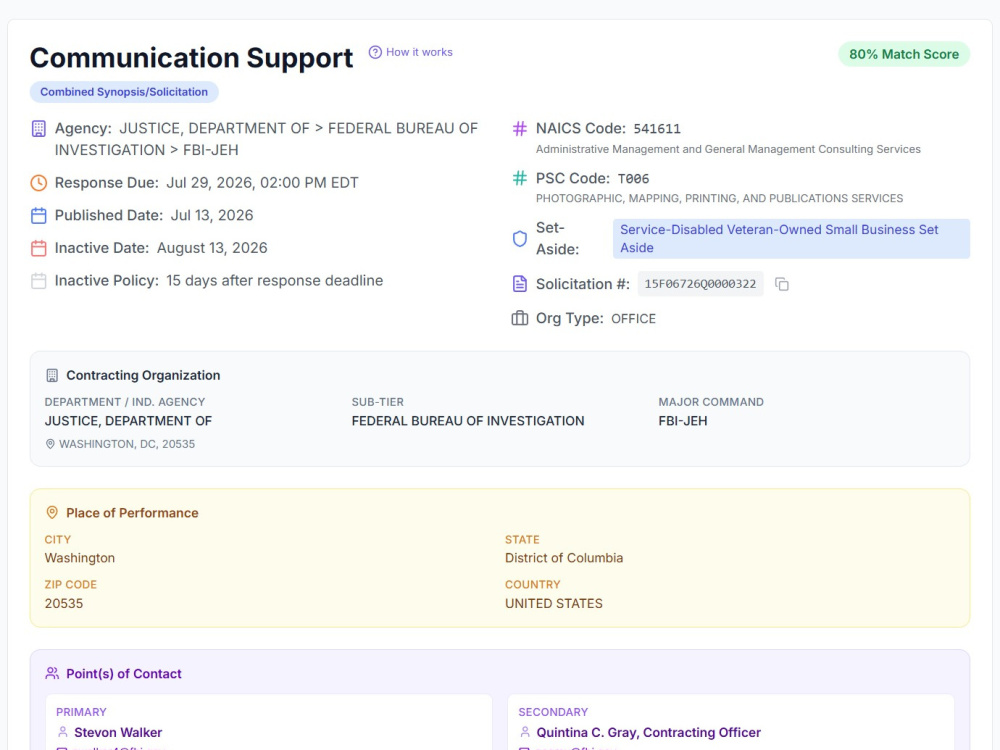This screenshot has height=750, width=1000.
Task: Click the WASHINGTON, DC, 20535 address
Action: click(127, 444)
